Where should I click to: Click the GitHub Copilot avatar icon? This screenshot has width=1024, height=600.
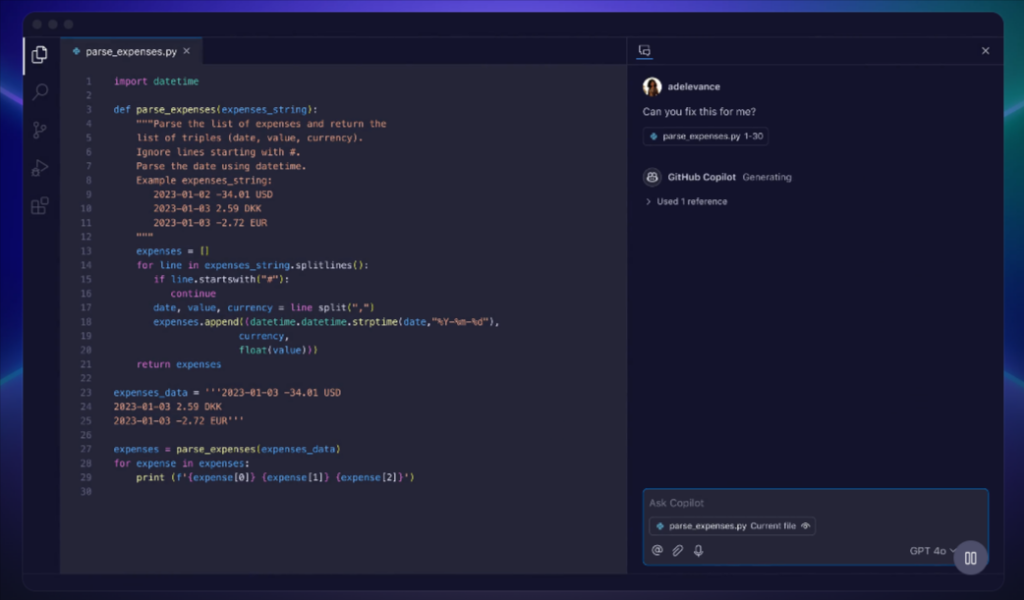tap(652, 177)
